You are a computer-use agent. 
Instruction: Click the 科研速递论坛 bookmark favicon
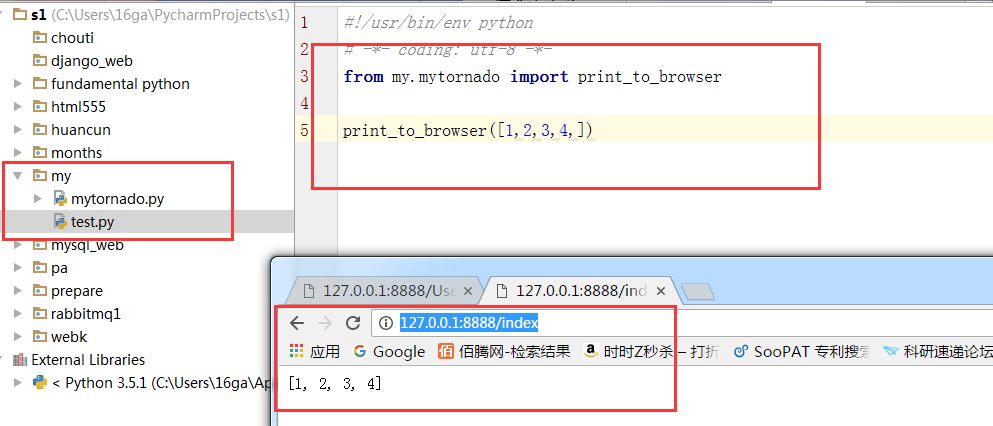(891, 351)
